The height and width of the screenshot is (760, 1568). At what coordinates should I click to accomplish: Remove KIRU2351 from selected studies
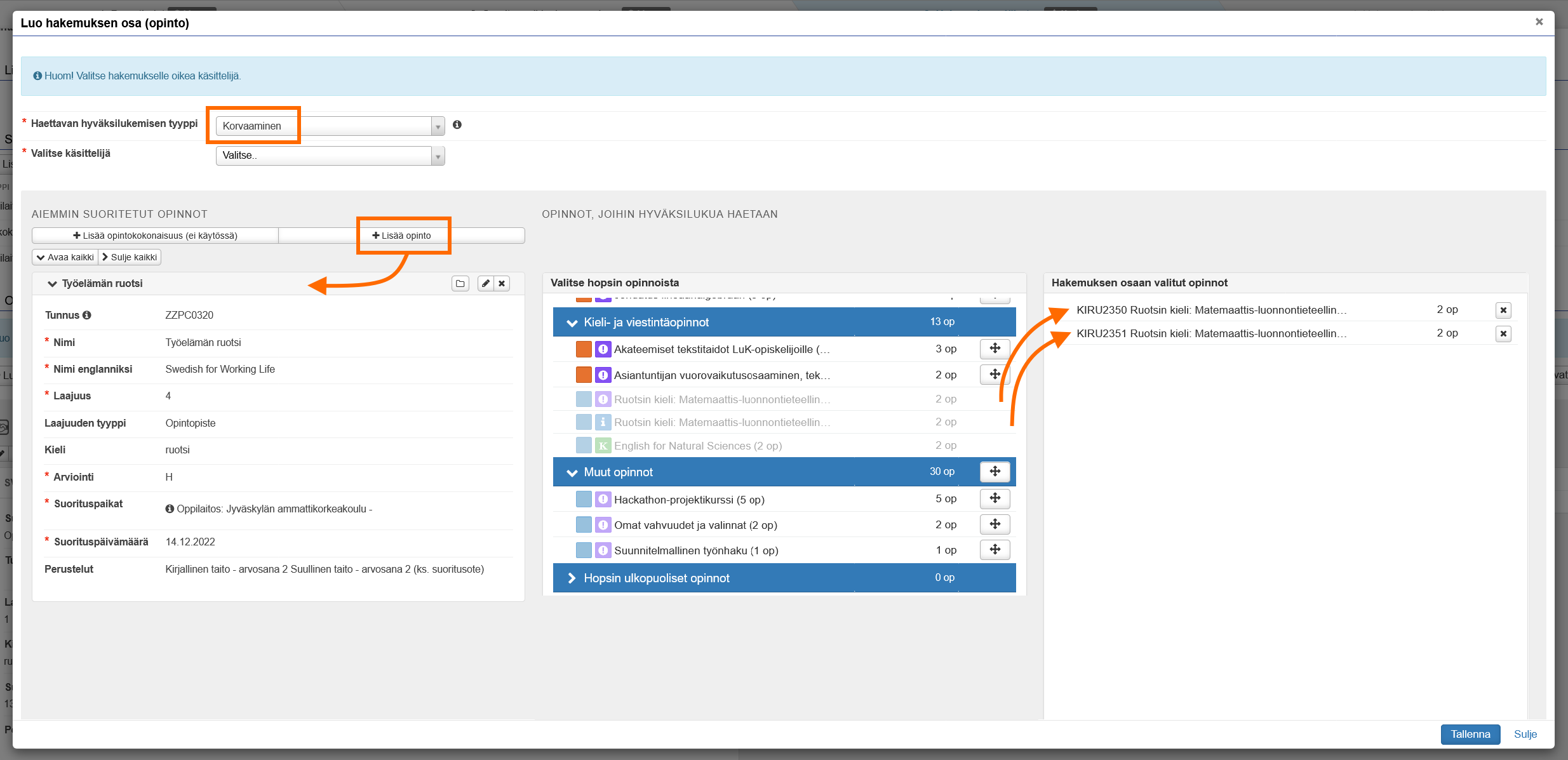click(x=1503, y=334)
